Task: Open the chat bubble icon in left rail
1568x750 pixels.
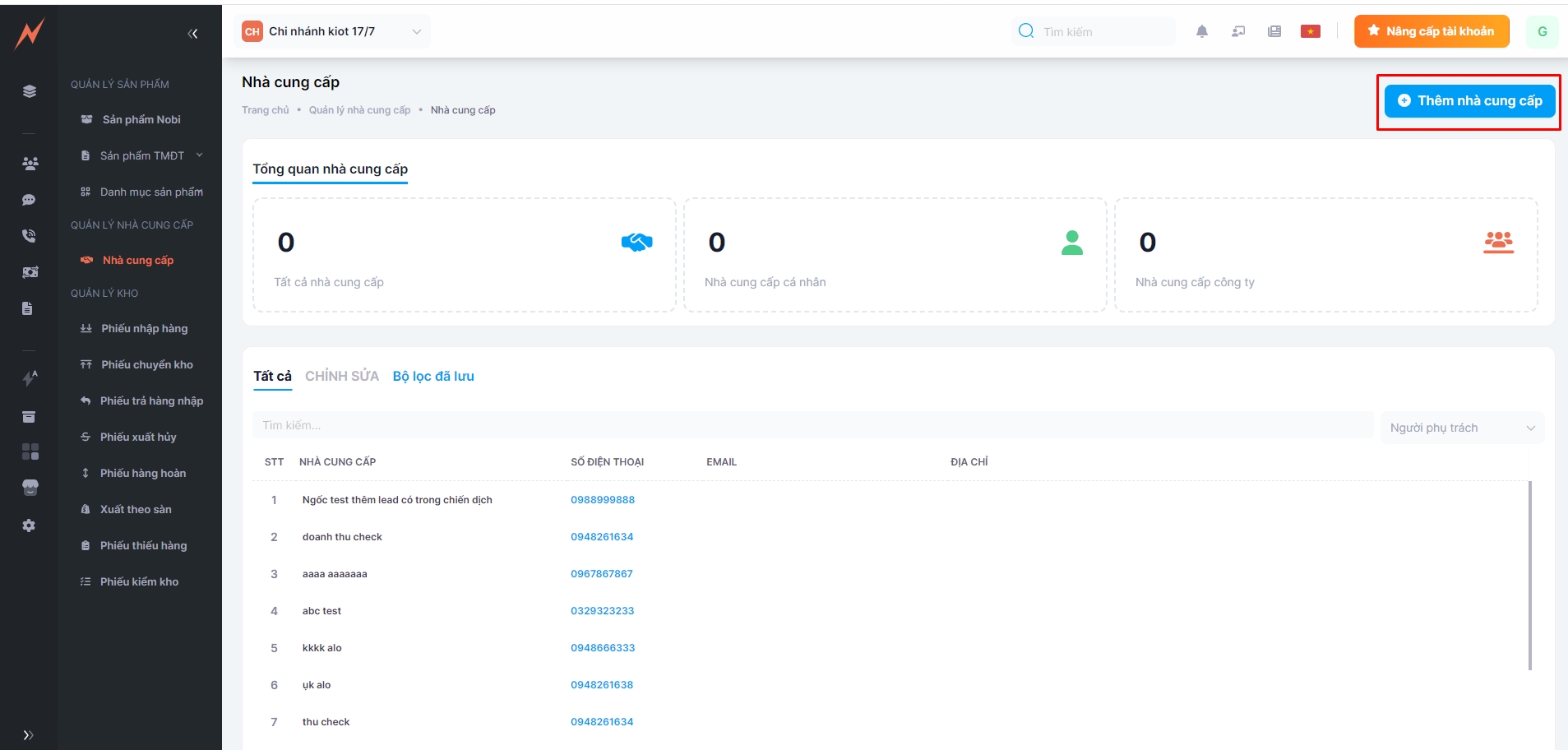Action: coord(29,200)
